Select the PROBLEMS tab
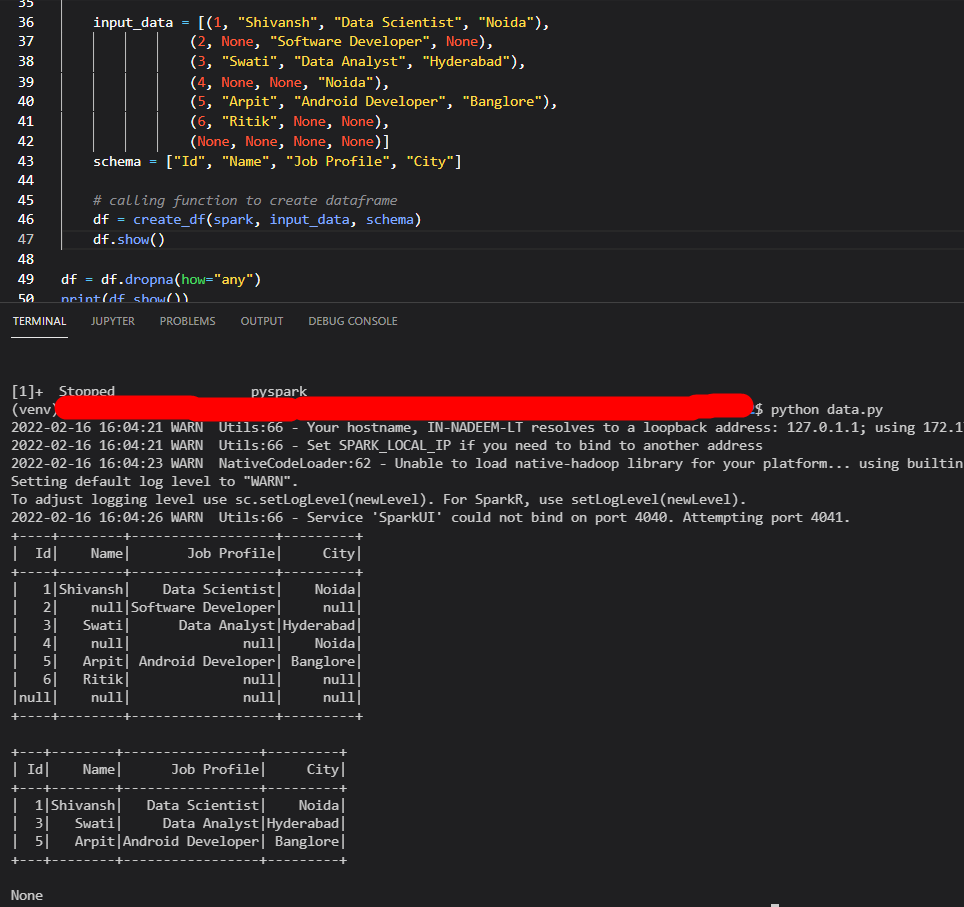 188,321
